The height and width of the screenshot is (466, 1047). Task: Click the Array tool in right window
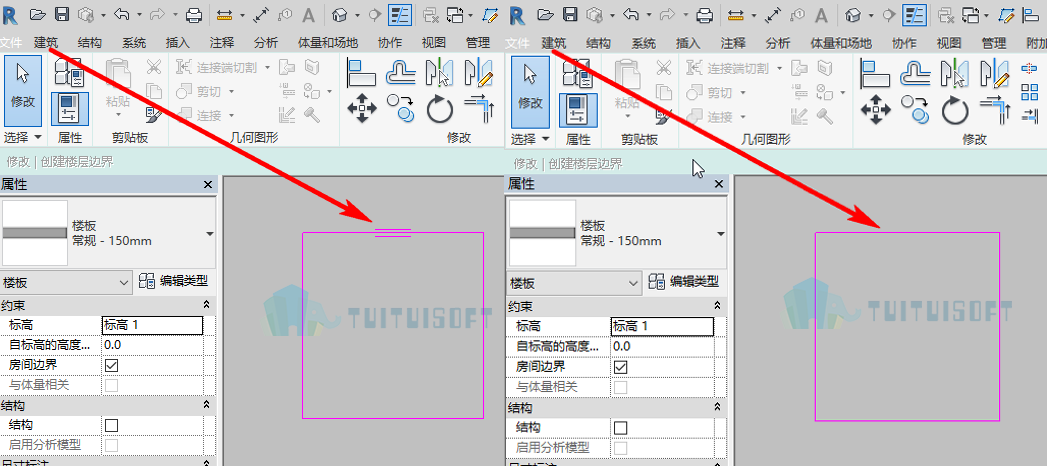[1029, 92]
